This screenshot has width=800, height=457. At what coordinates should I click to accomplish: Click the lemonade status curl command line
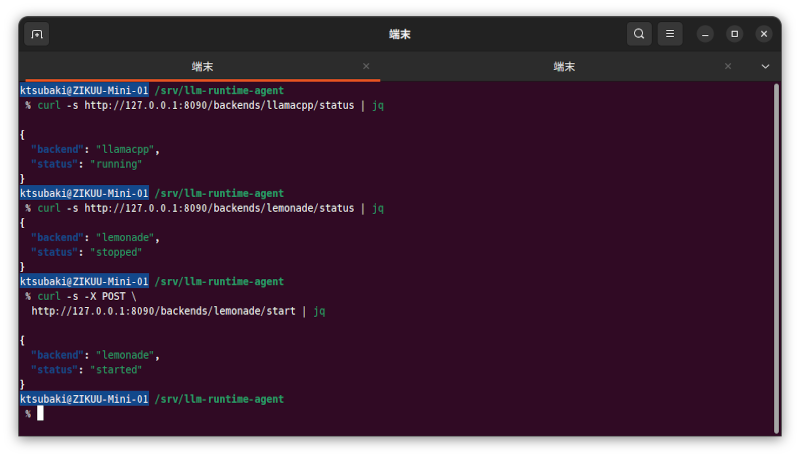click(x=205, y=208)
